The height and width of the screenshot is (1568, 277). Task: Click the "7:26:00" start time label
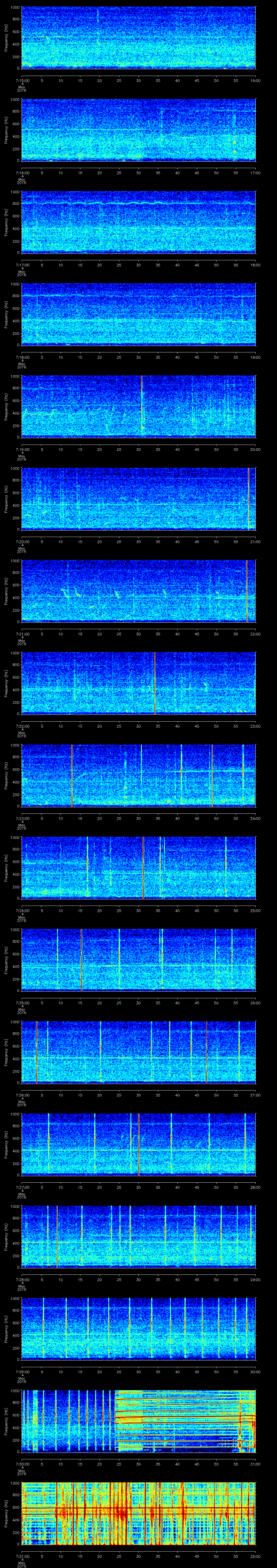pos(22,1095)
